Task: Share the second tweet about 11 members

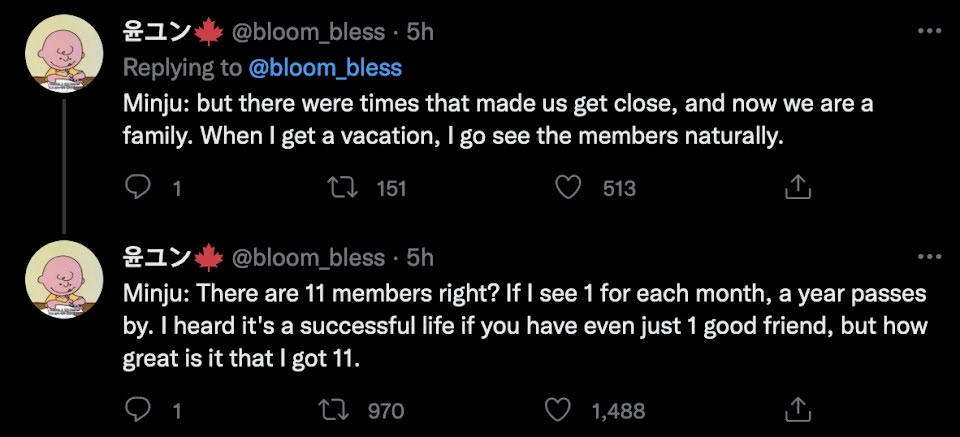Action: (796, 410)
